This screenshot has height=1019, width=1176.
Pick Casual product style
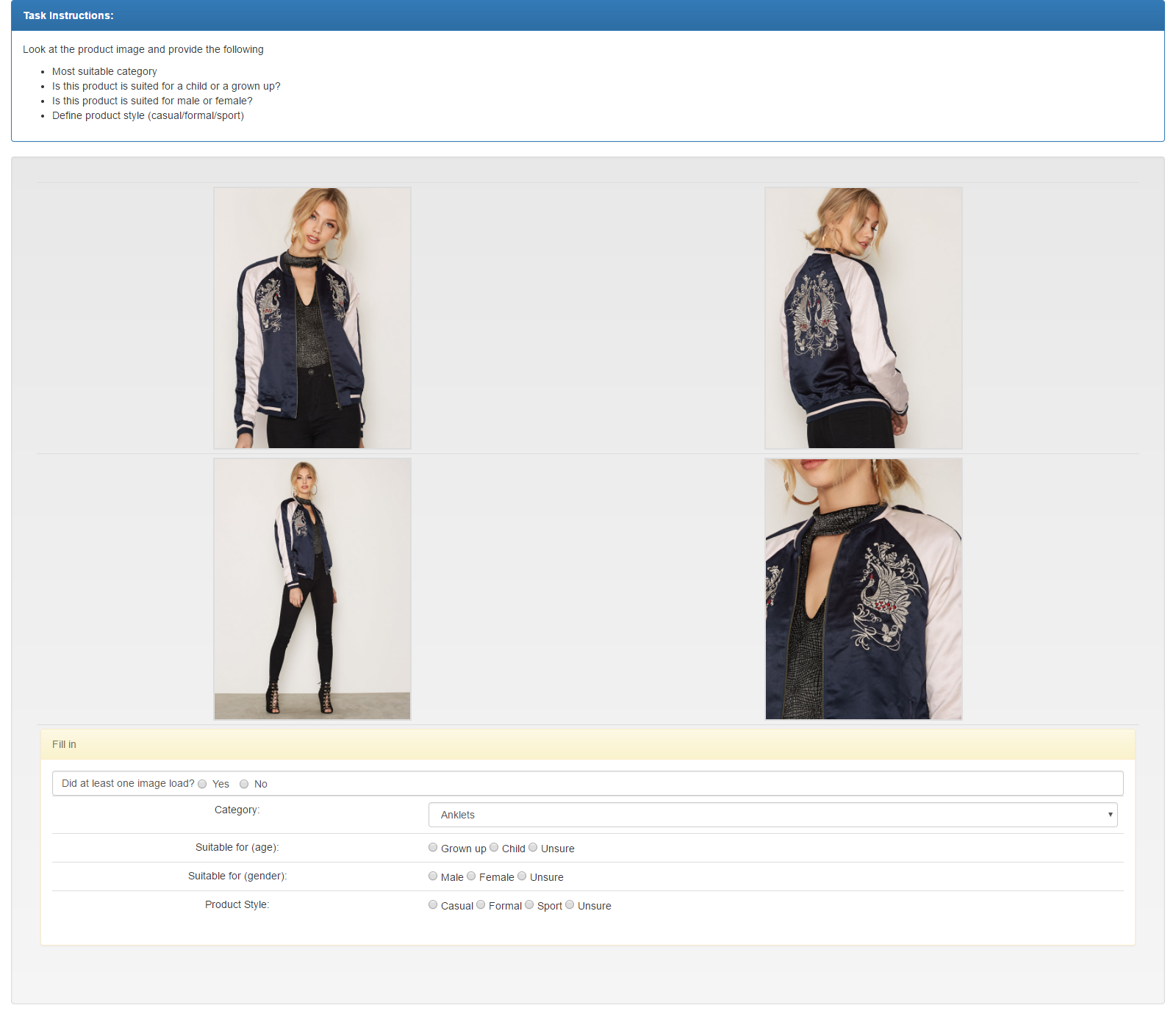coord(433,905)
